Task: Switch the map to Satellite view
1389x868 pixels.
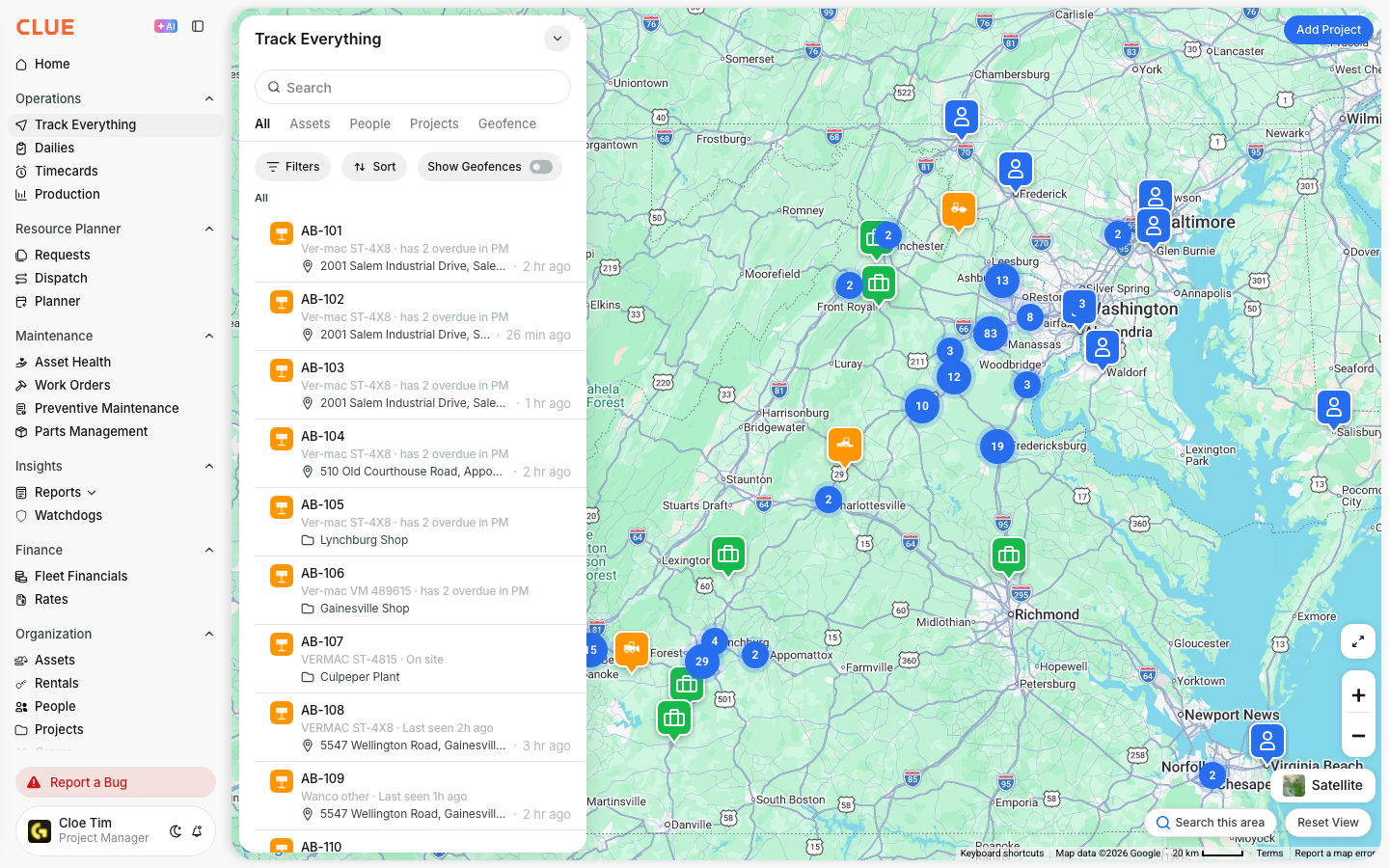Action: (x=1322, y=785)
